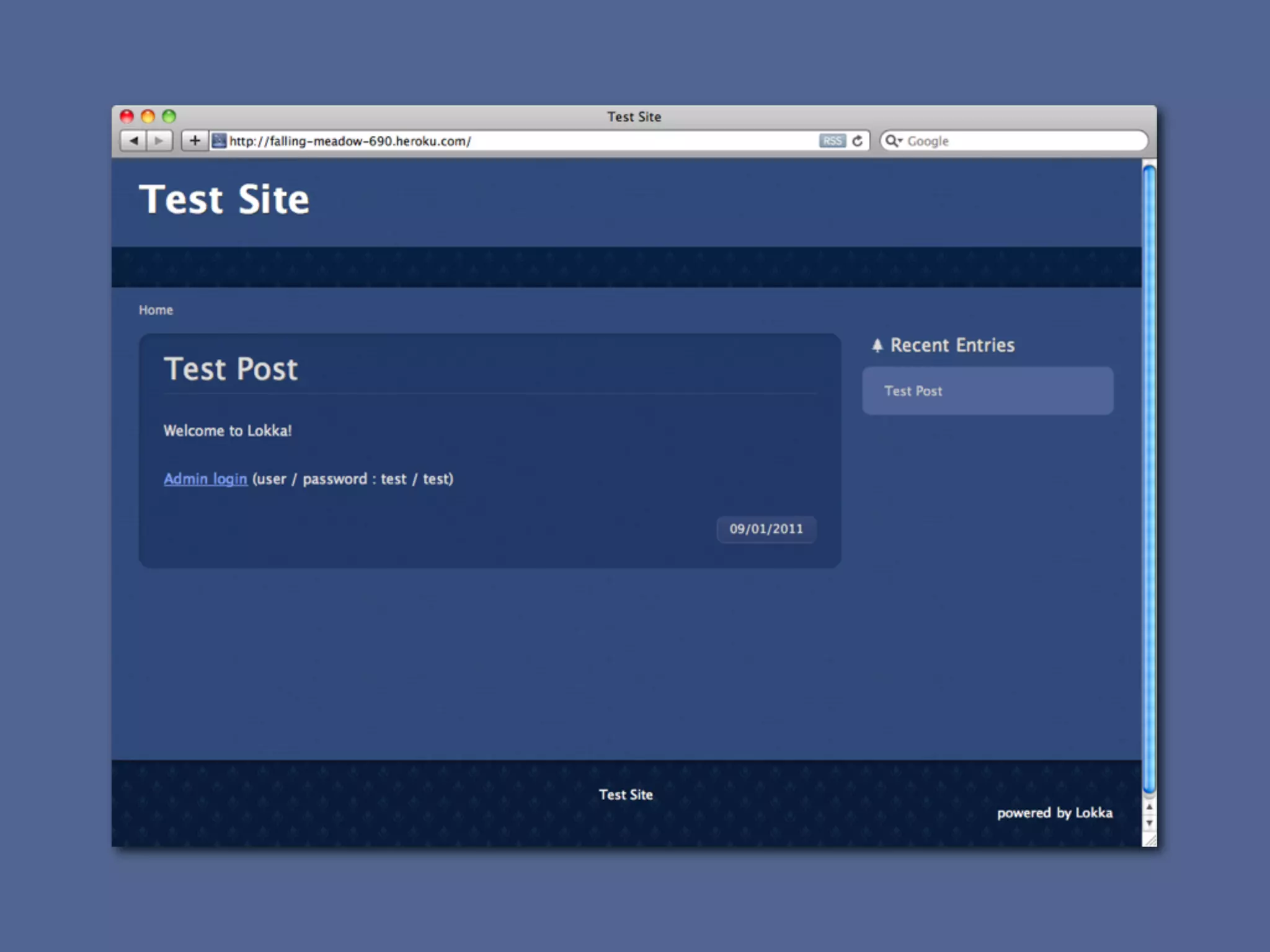The height and width of the screenshot is (952, 1270).
Task: Click the RSS feed badge in address bar
Action: 832,141
